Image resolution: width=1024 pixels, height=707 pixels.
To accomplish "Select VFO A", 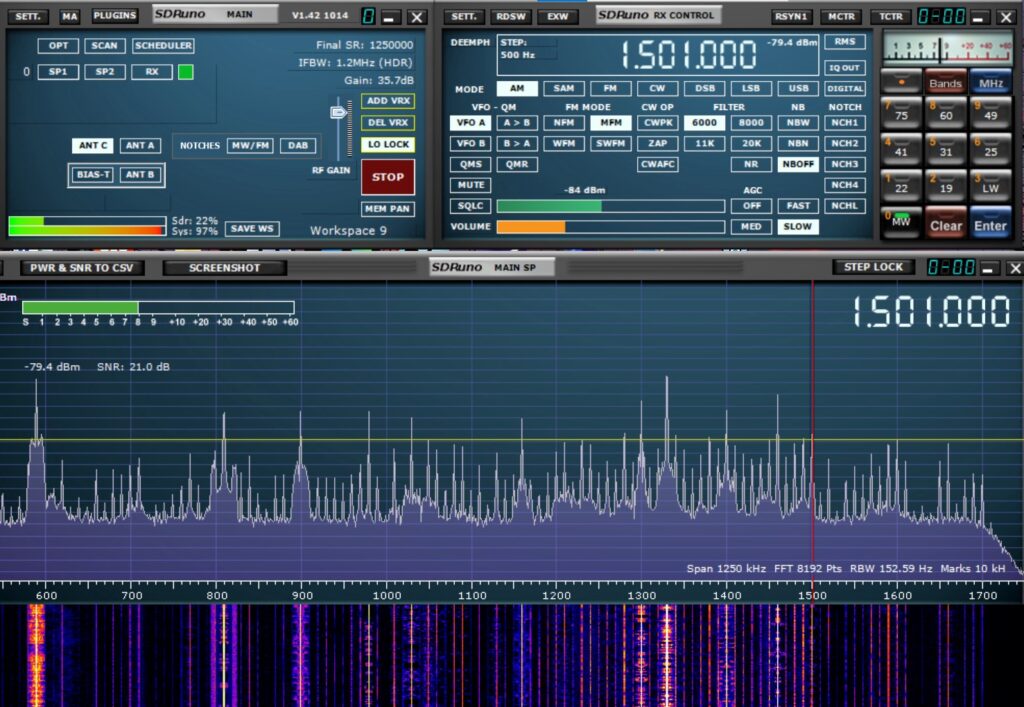I will click(x=470, y=122).
